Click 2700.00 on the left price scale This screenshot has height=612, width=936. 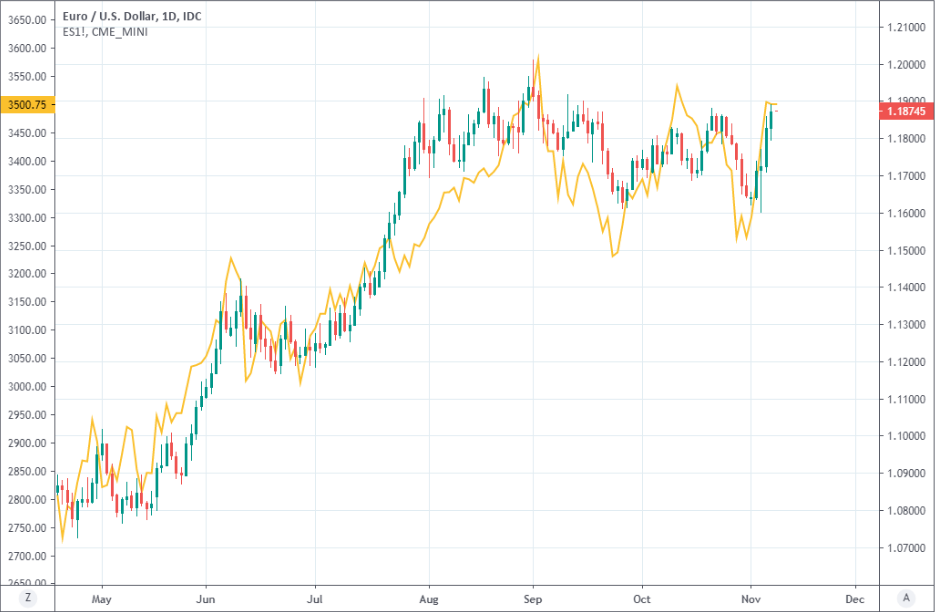[x=26, y=556]
